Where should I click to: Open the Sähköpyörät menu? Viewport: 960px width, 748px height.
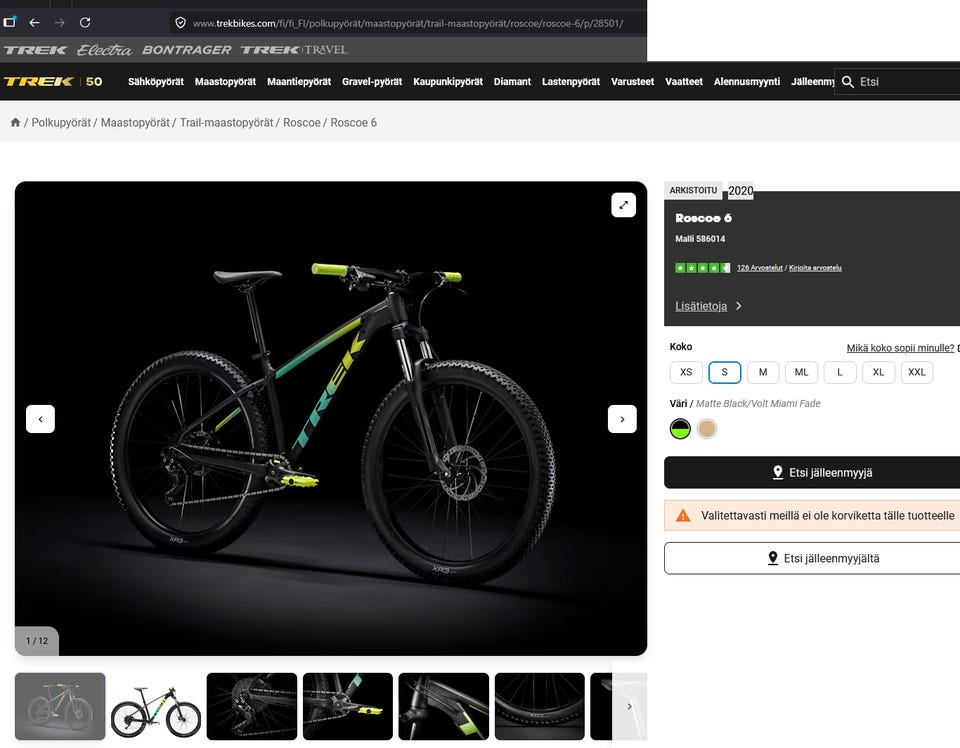coord(156,81)
